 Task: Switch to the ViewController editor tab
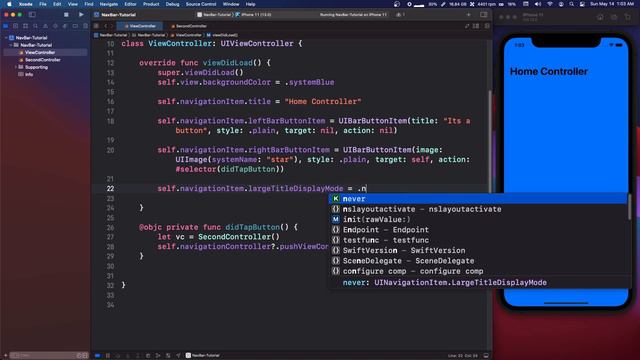click(x=140, y=26)
